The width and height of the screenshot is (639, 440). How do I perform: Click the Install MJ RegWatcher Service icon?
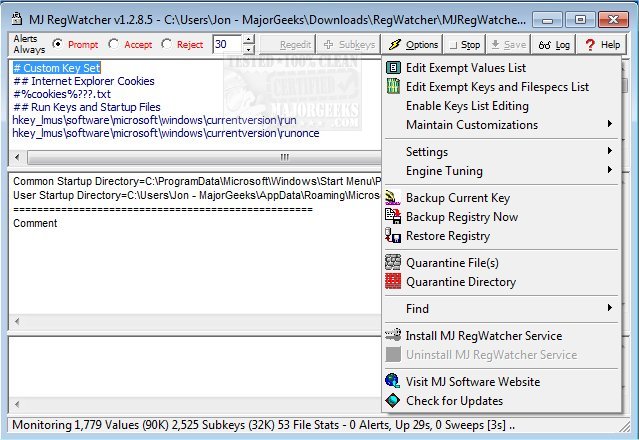pos(393,335)
